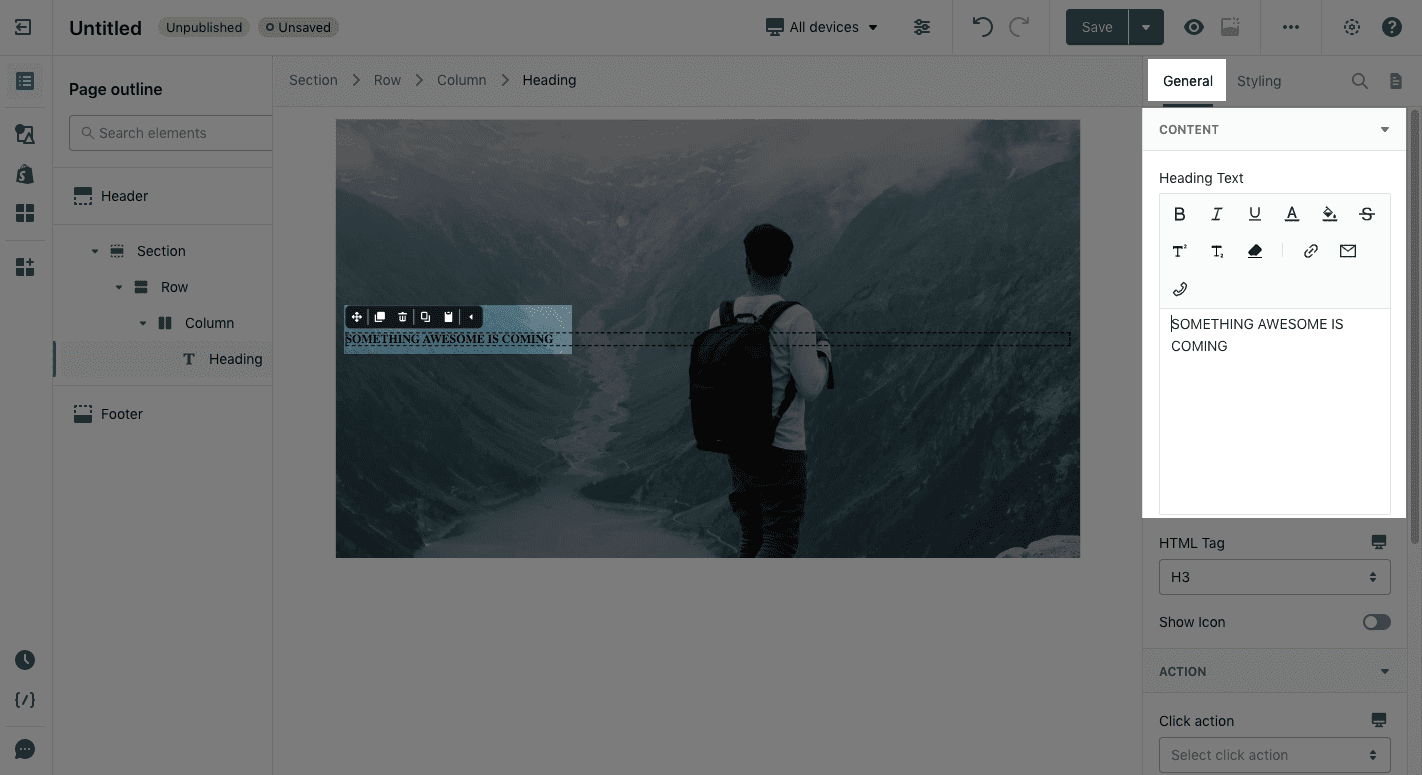Viewport: 1422px width, 775px height.
Task: Apply bold to heading text
Action: click(1179, 213)
